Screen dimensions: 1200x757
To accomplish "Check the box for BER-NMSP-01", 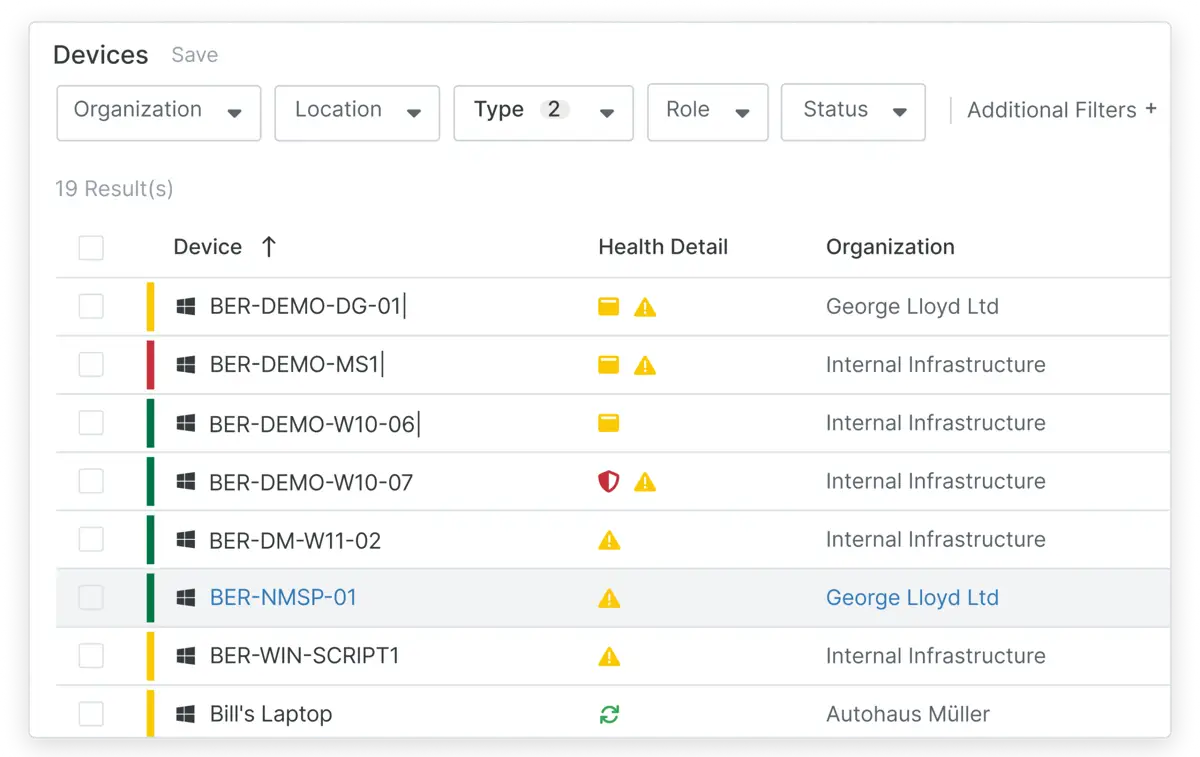I will click(91, 597).
